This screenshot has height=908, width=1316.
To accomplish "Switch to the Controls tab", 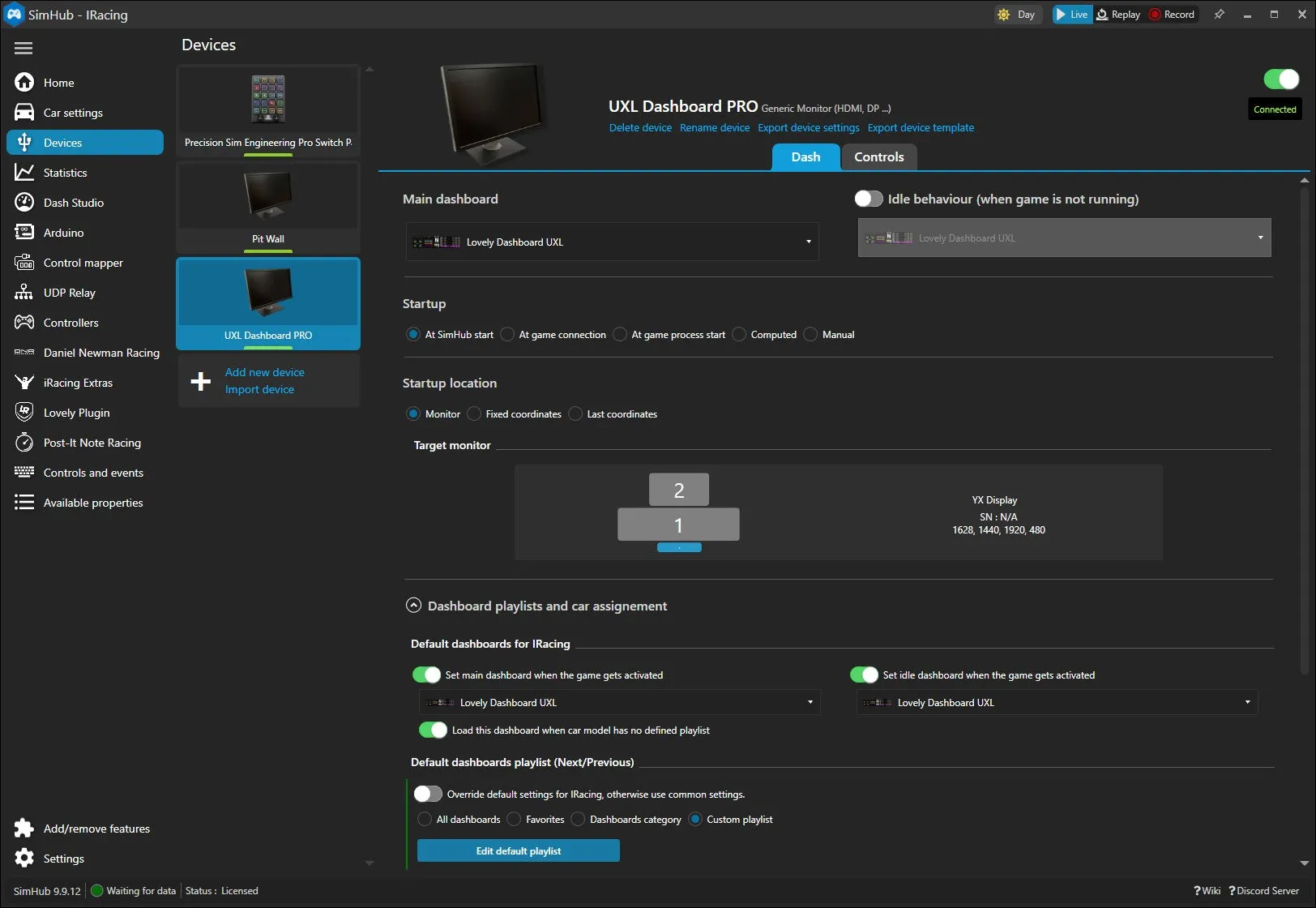I will [x=878, y=156].
